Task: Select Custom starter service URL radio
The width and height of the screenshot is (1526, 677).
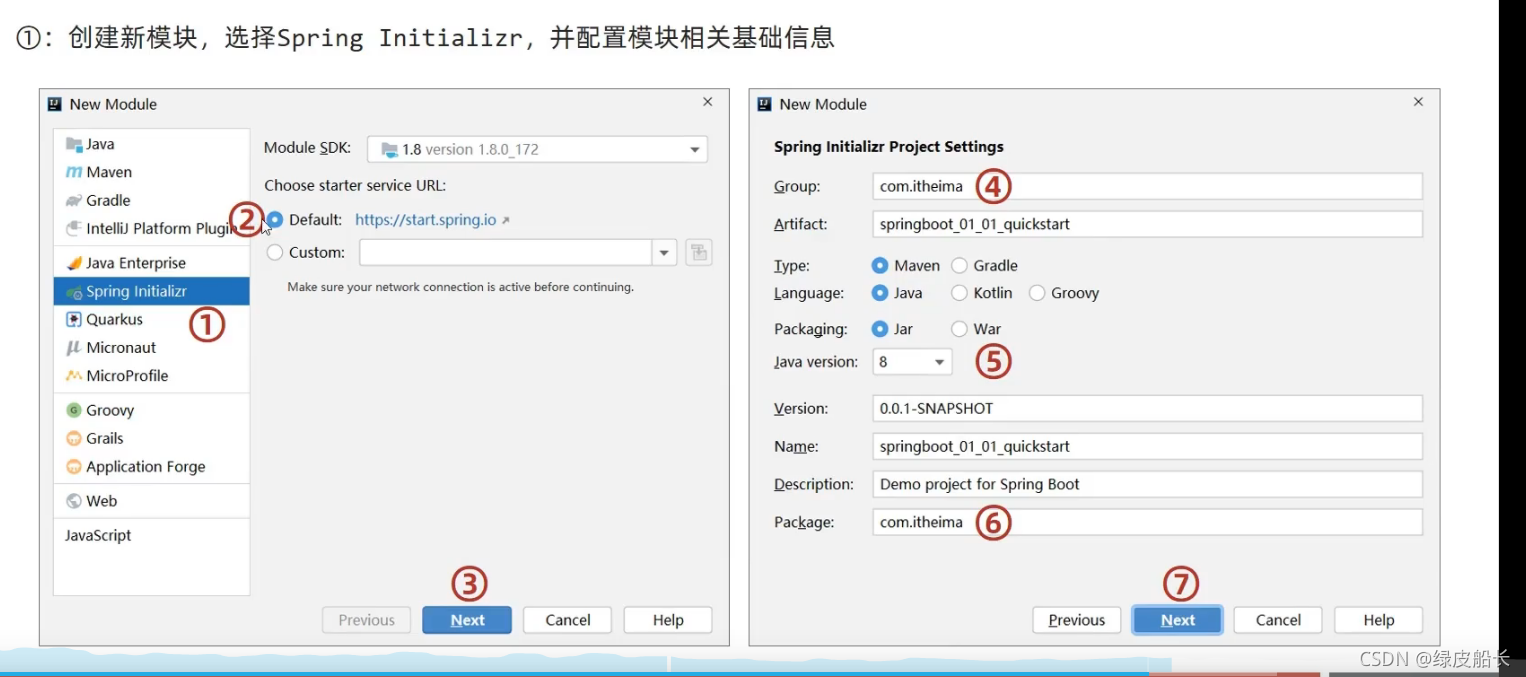Action: click(x=275, y=252)
